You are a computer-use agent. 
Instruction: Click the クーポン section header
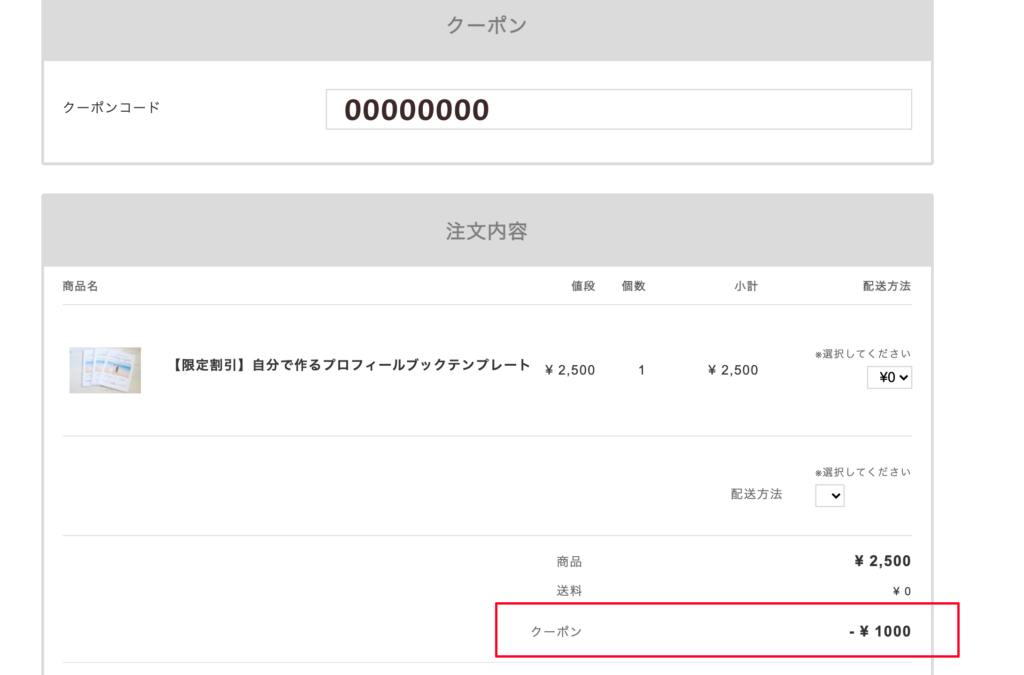coord(486,26)
